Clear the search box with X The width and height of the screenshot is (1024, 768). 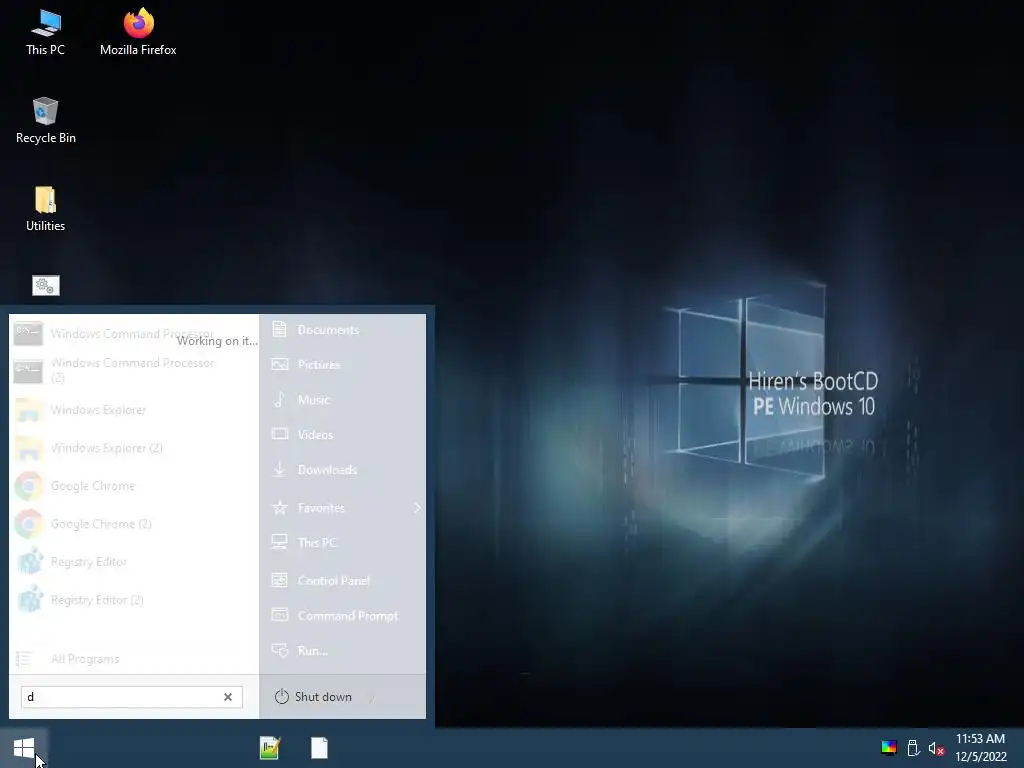point(228,697)
